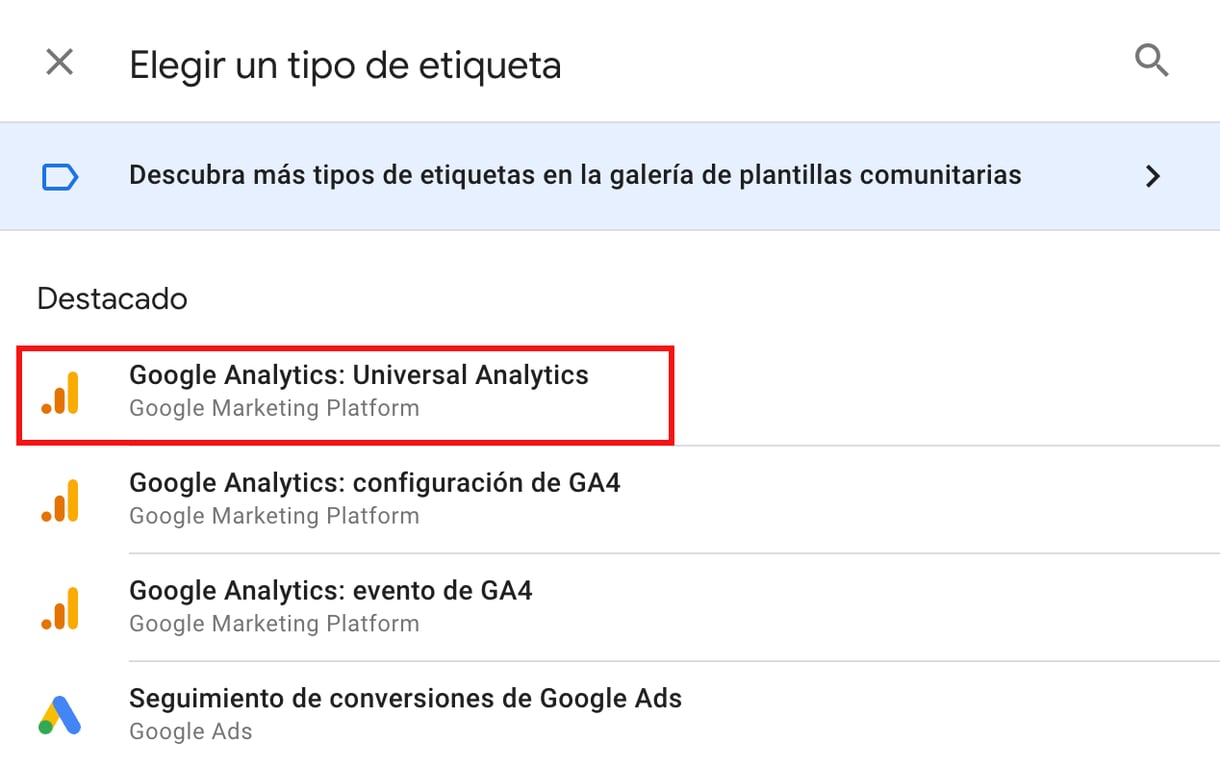Image resolution: width=1220 pixels, height=768 pixels.
Task: Click the Google Ads logo icon
Action: point(60,715)
